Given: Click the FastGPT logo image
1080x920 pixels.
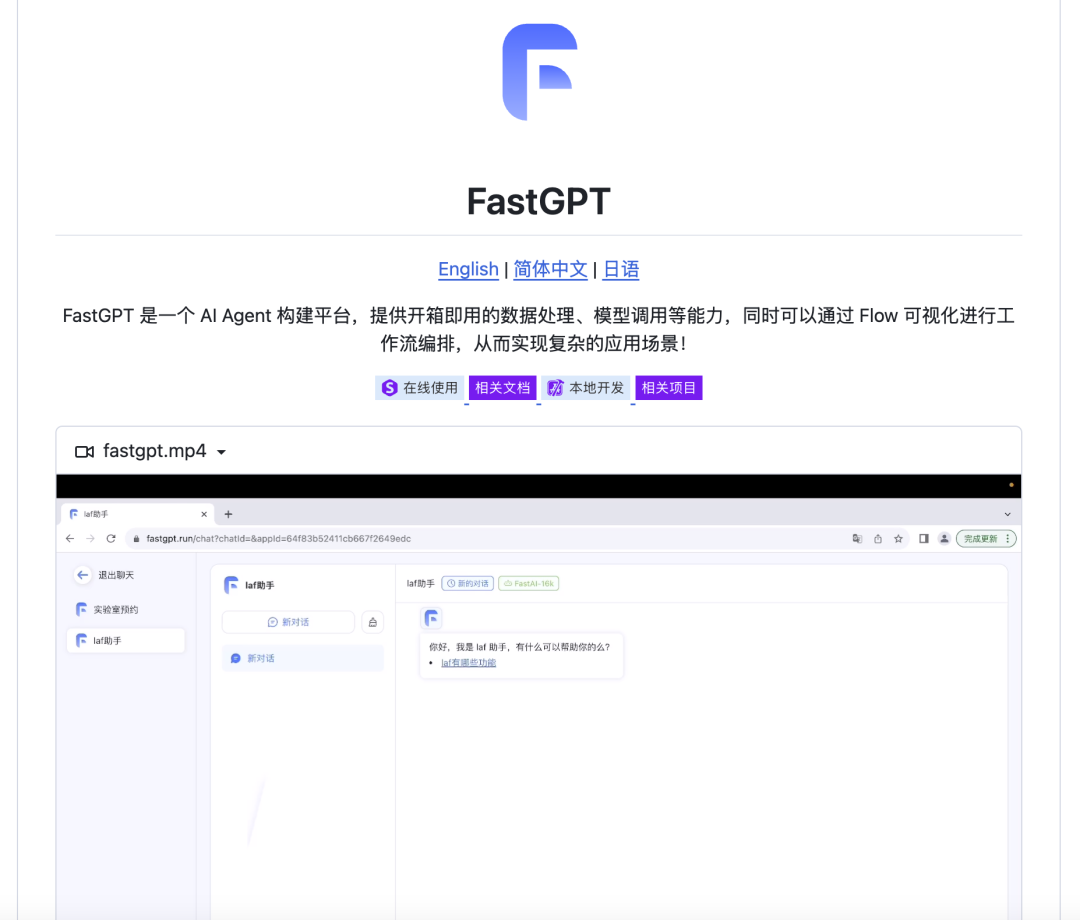Looking at the screenshot, I should (x=539, y=72).
